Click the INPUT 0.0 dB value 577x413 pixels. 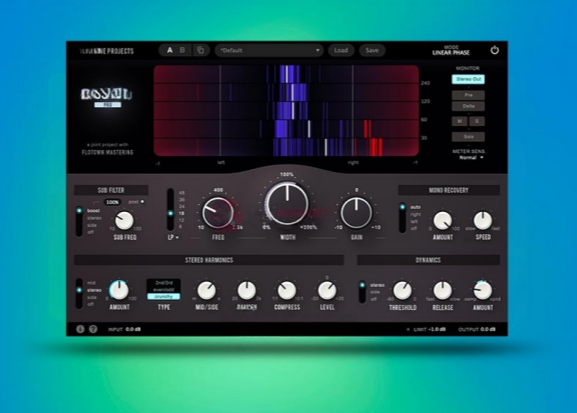[133, 329]
